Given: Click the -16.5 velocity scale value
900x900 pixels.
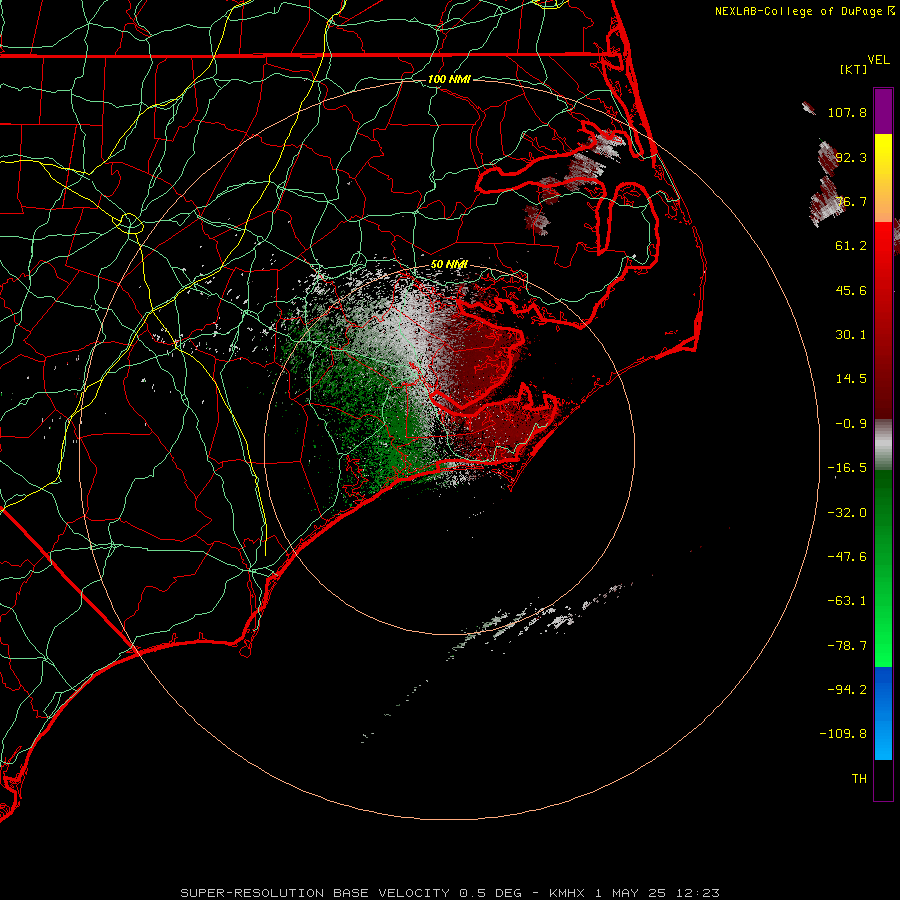Looking at the screenshot, I should pyautogui.click(x=847, y=468).
